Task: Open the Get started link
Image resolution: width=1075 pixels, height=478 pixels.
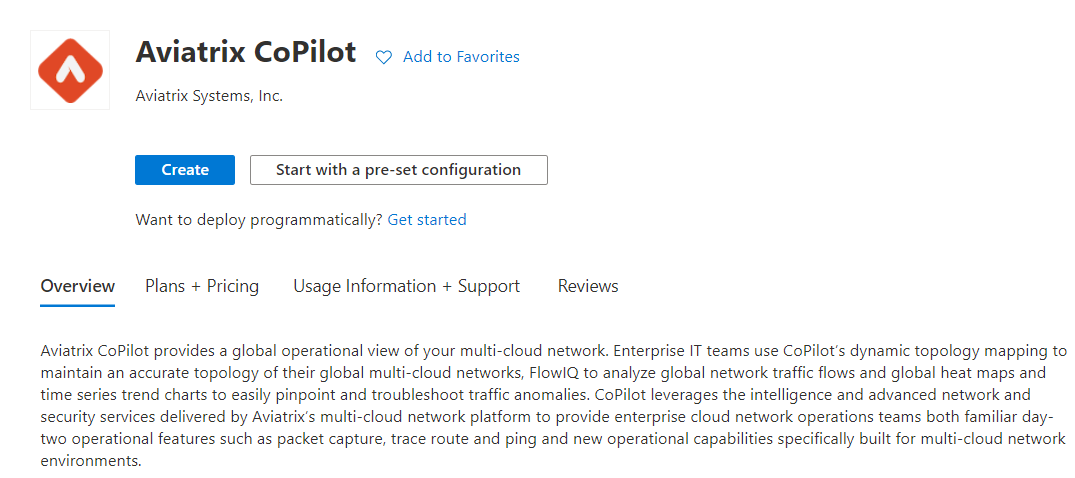Action: pyautogui.click(x=427, y=220)
